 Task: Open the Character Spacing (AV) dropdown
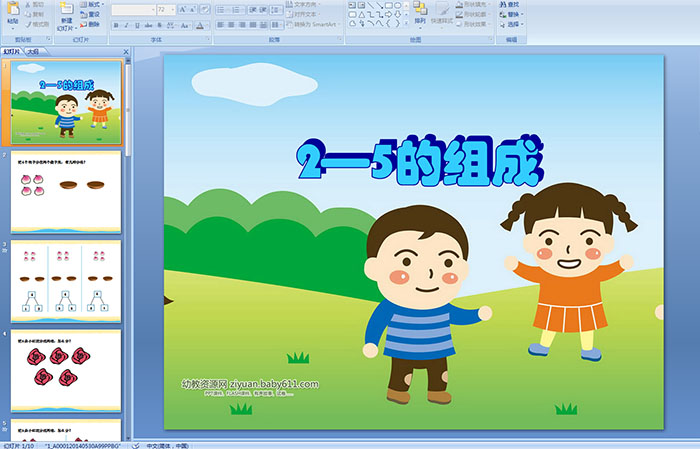[172, 25]
